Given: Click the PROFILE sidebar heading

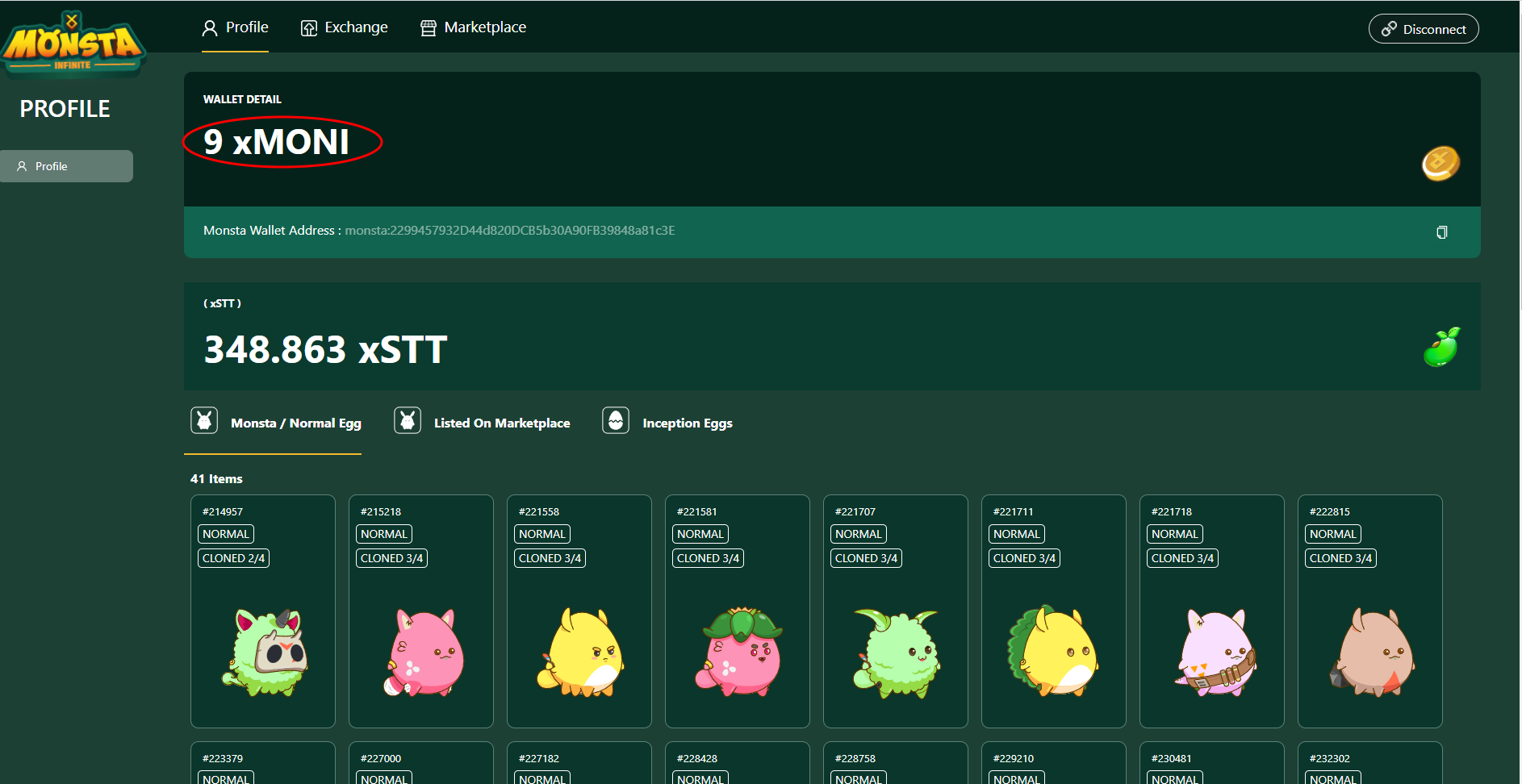Looking at the screenshot, I should click(x=65, y=109).
